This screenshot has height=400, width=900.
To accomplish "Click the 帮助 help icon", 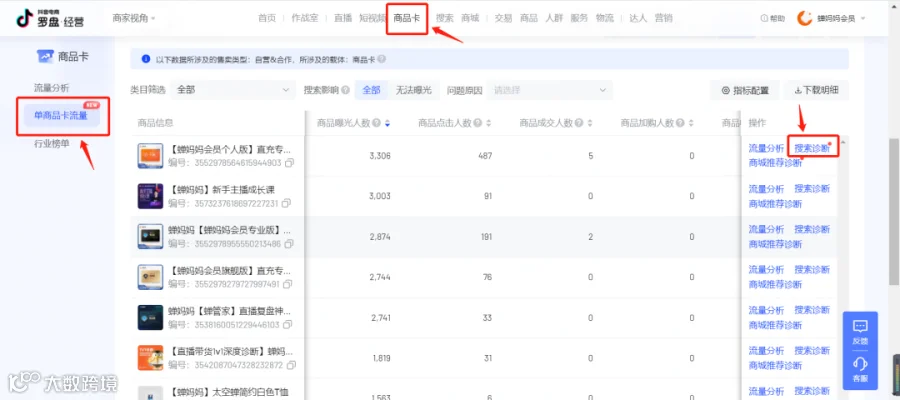I will tap(764, 18).
